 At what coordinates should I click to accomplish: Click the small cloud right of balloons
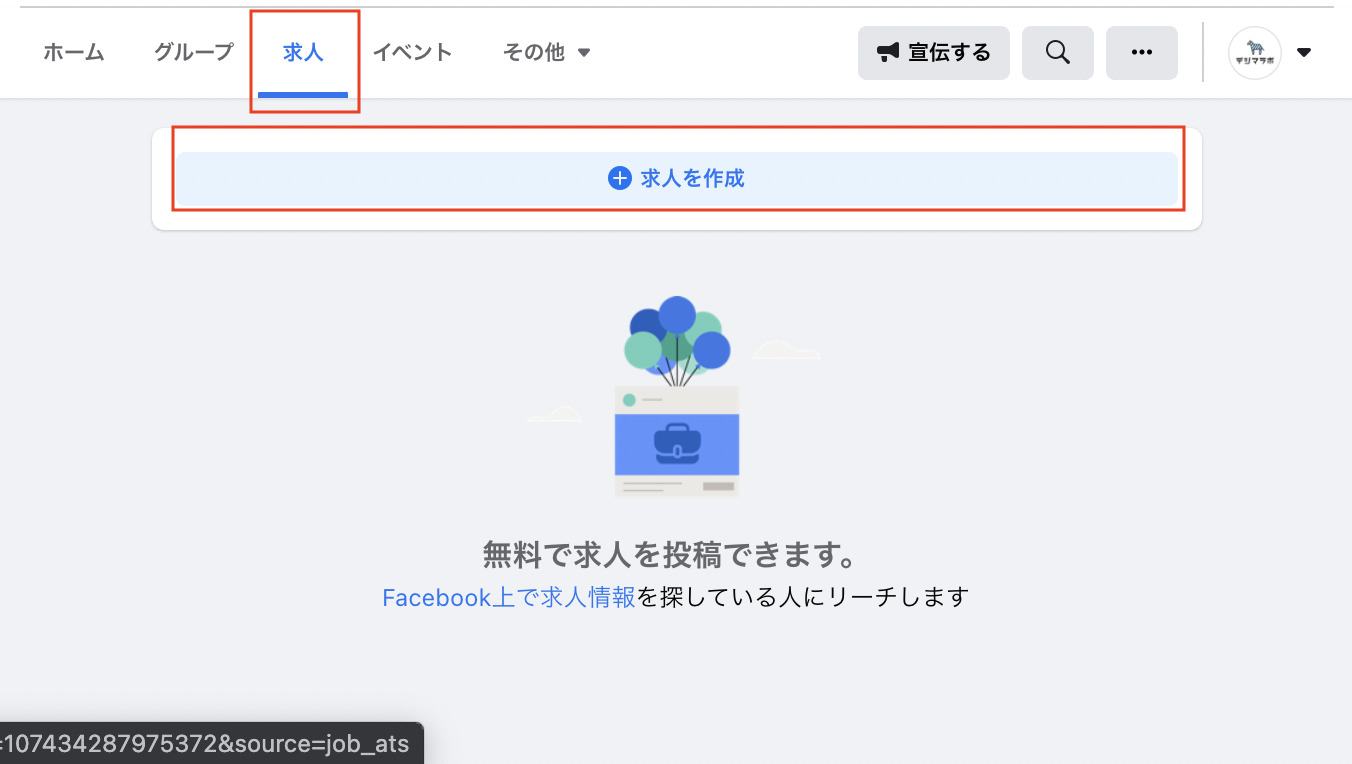[786, 350]
